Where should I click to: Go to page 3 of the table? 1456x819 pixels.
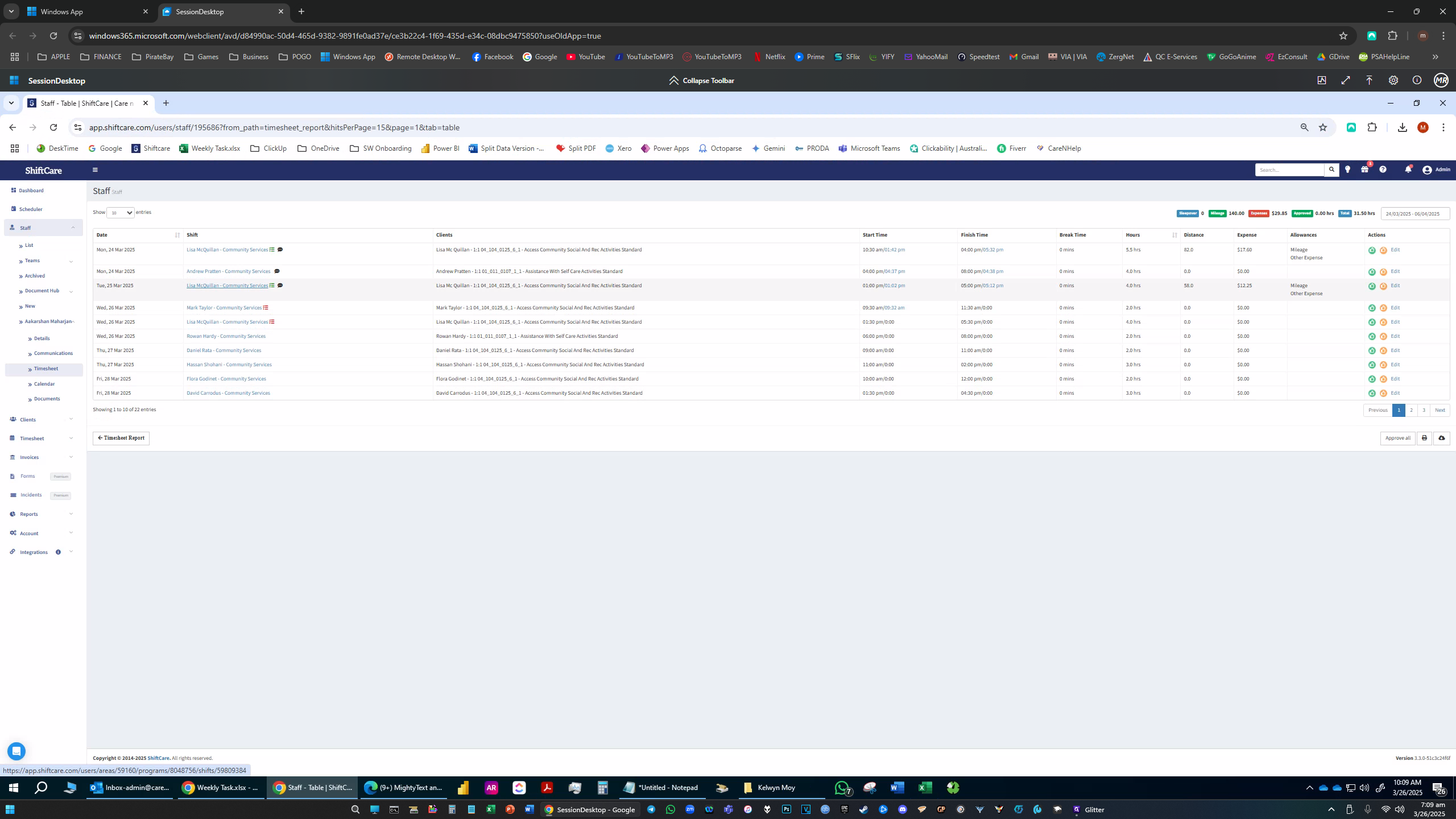(1424, 410)
